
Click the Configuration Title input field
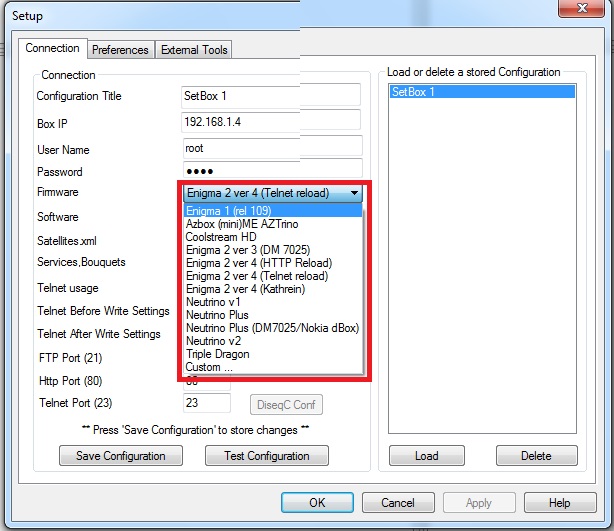[x=270, y=96]
